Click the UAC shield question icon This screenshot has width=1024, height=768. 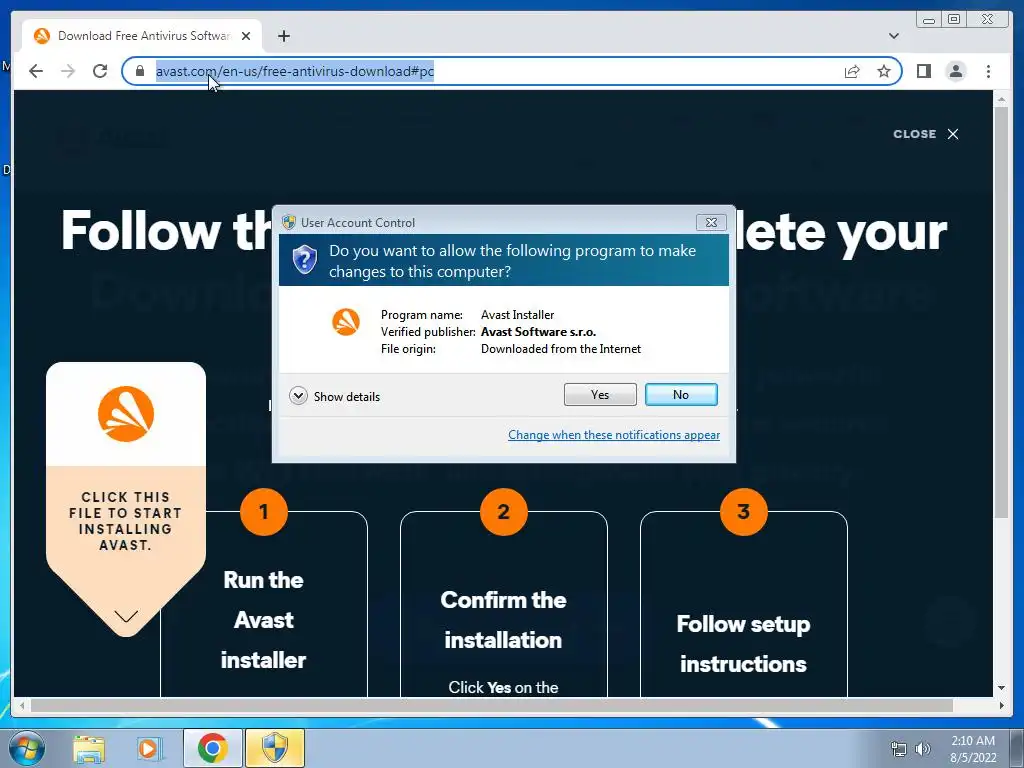(x=304, y=260)
